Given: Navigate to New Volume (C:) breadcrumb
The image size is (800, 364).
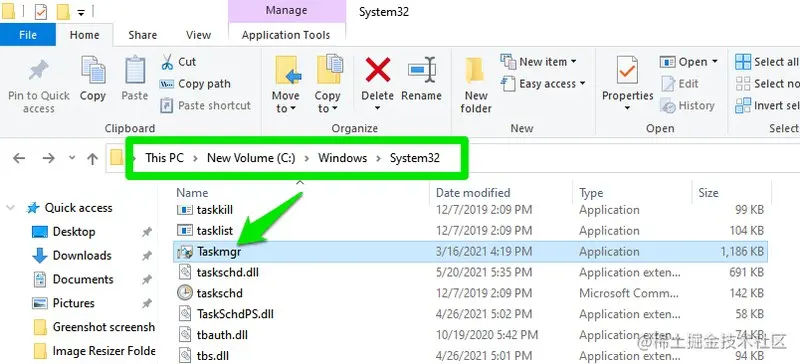Looking at the screenshot, I should click(x=251, y=158).
